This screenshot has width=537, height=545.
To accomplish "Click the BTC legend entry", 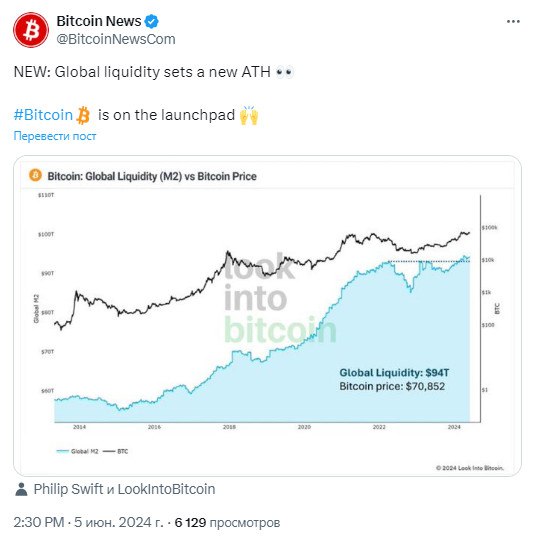I will [x=116, y=451].
